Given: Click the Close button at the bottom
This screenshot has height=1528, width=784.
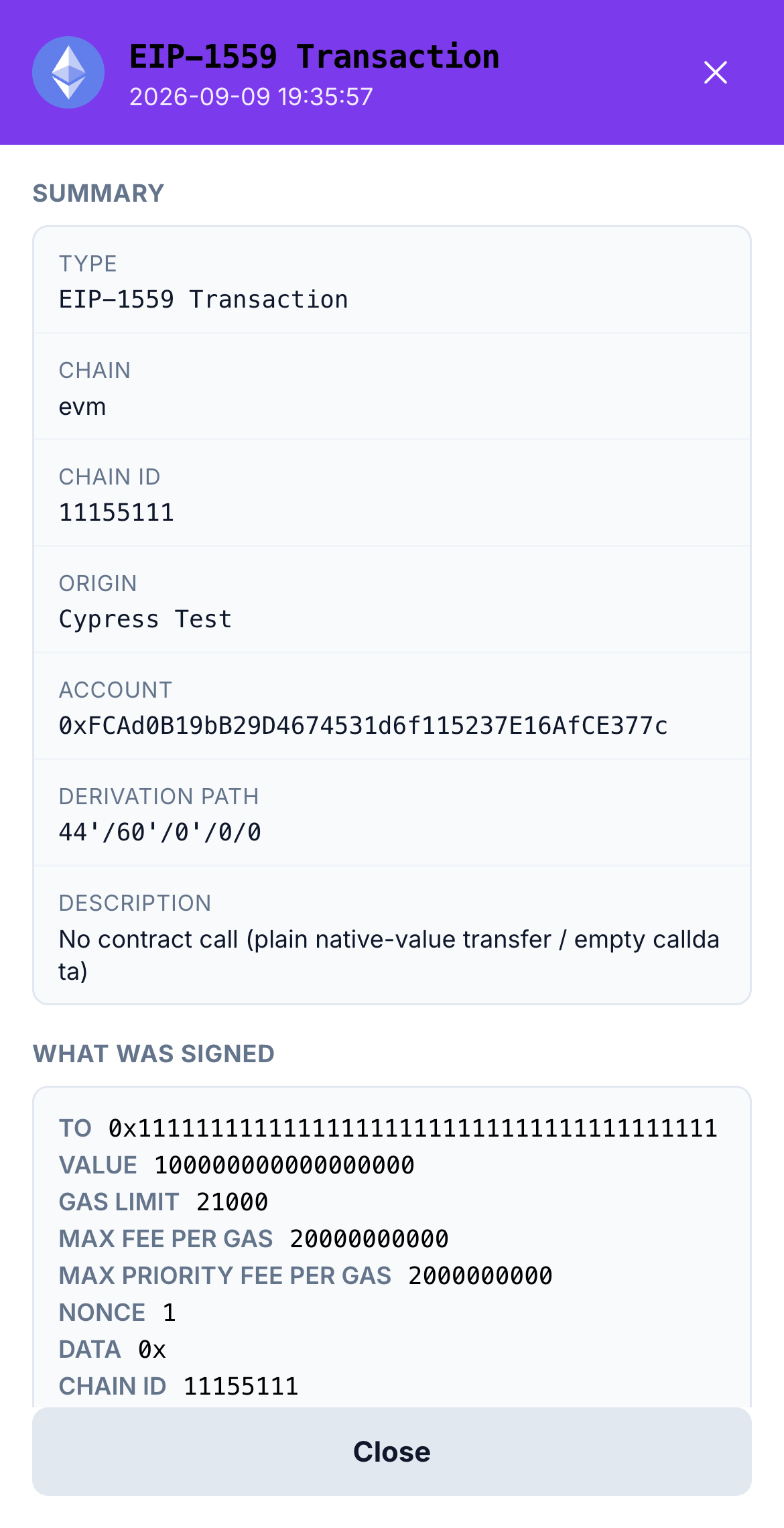Looking at the screenshot, I should (x=392, y=1452).
